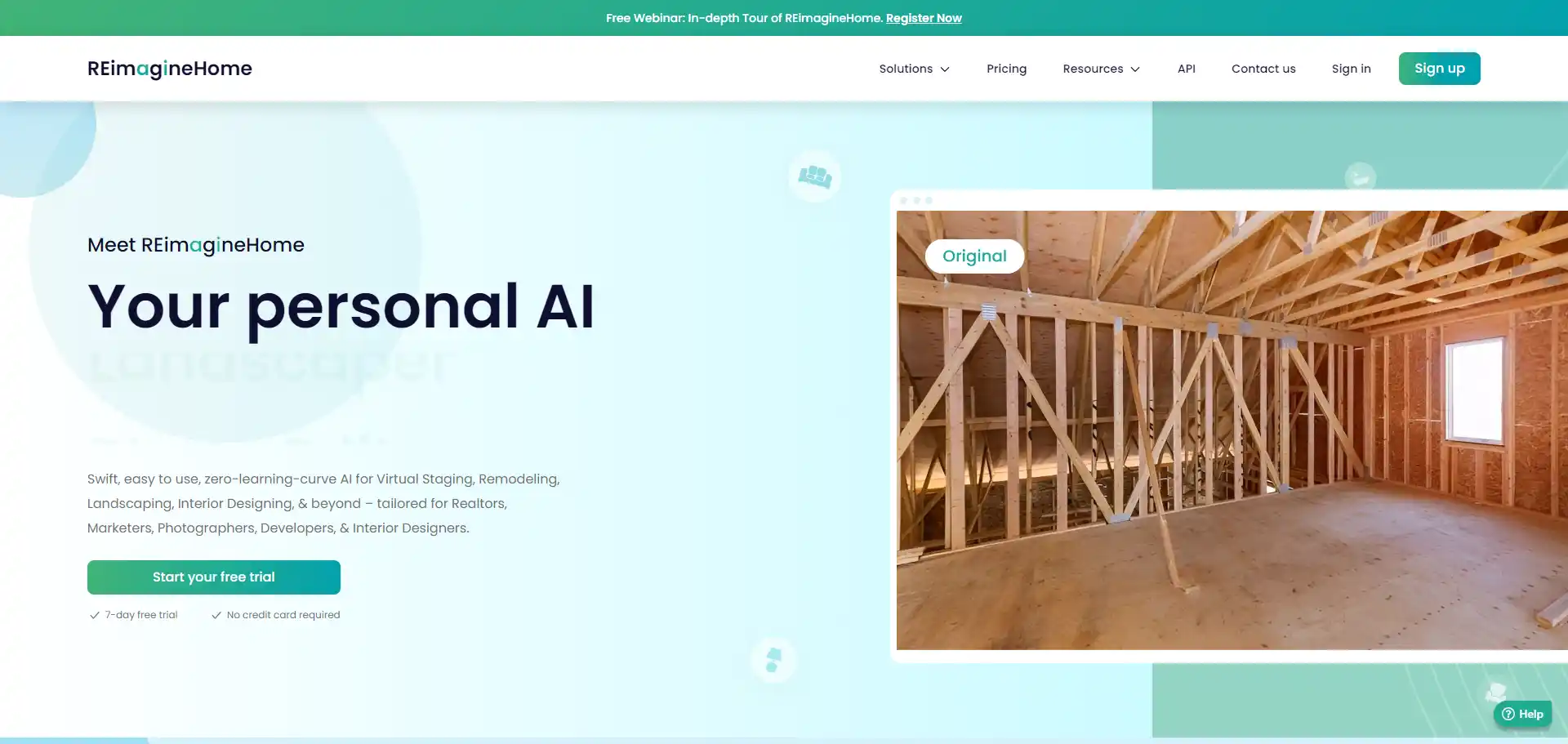Click the 7-day free trial text
The width and height of the screenshot is (1568, 744).
click(141, 615)
